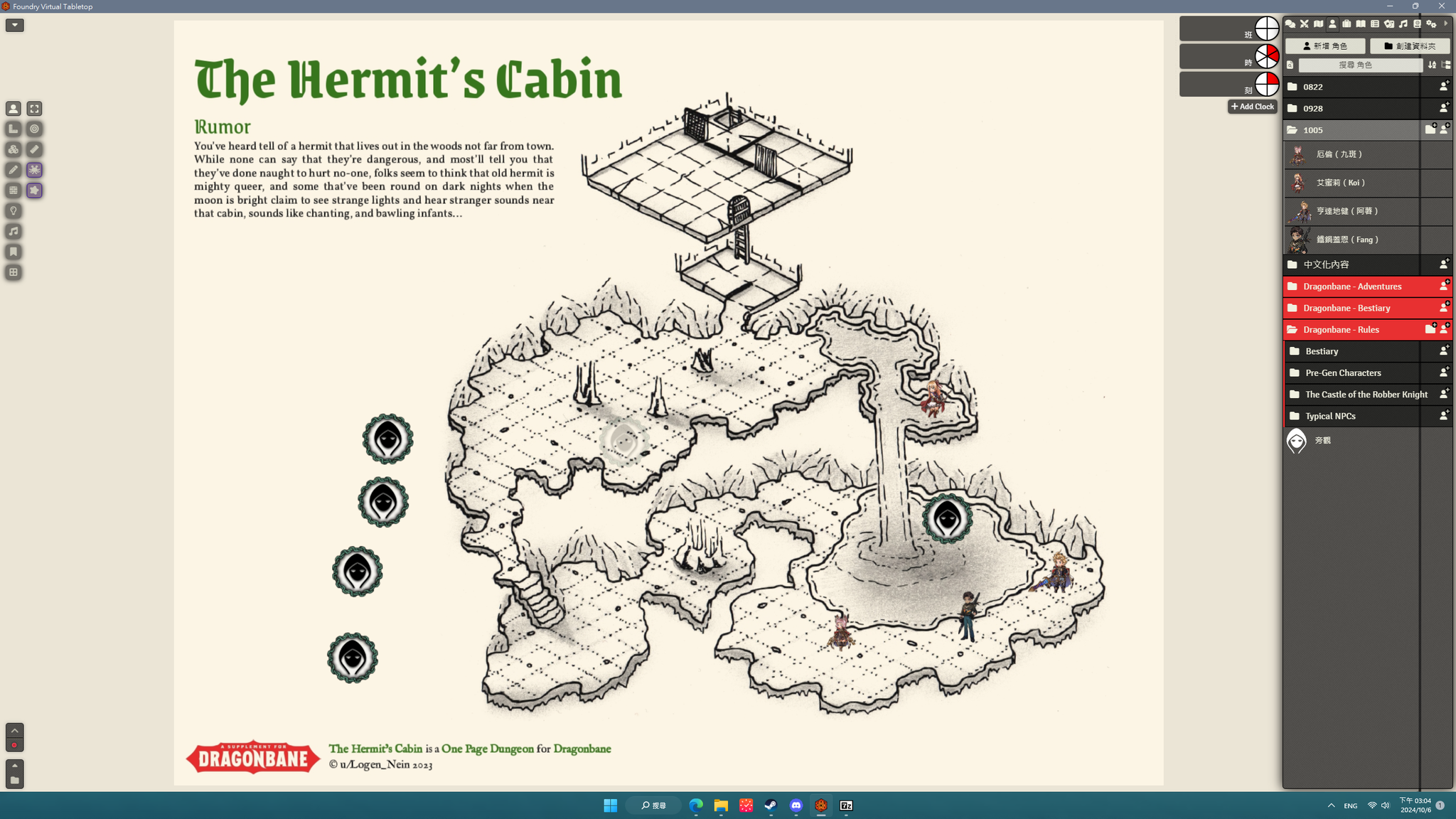The width and height of the screenshot is (1456, 819).
Task: Open Steam from the Windows taskbar
Action: (x=771, y=805)
